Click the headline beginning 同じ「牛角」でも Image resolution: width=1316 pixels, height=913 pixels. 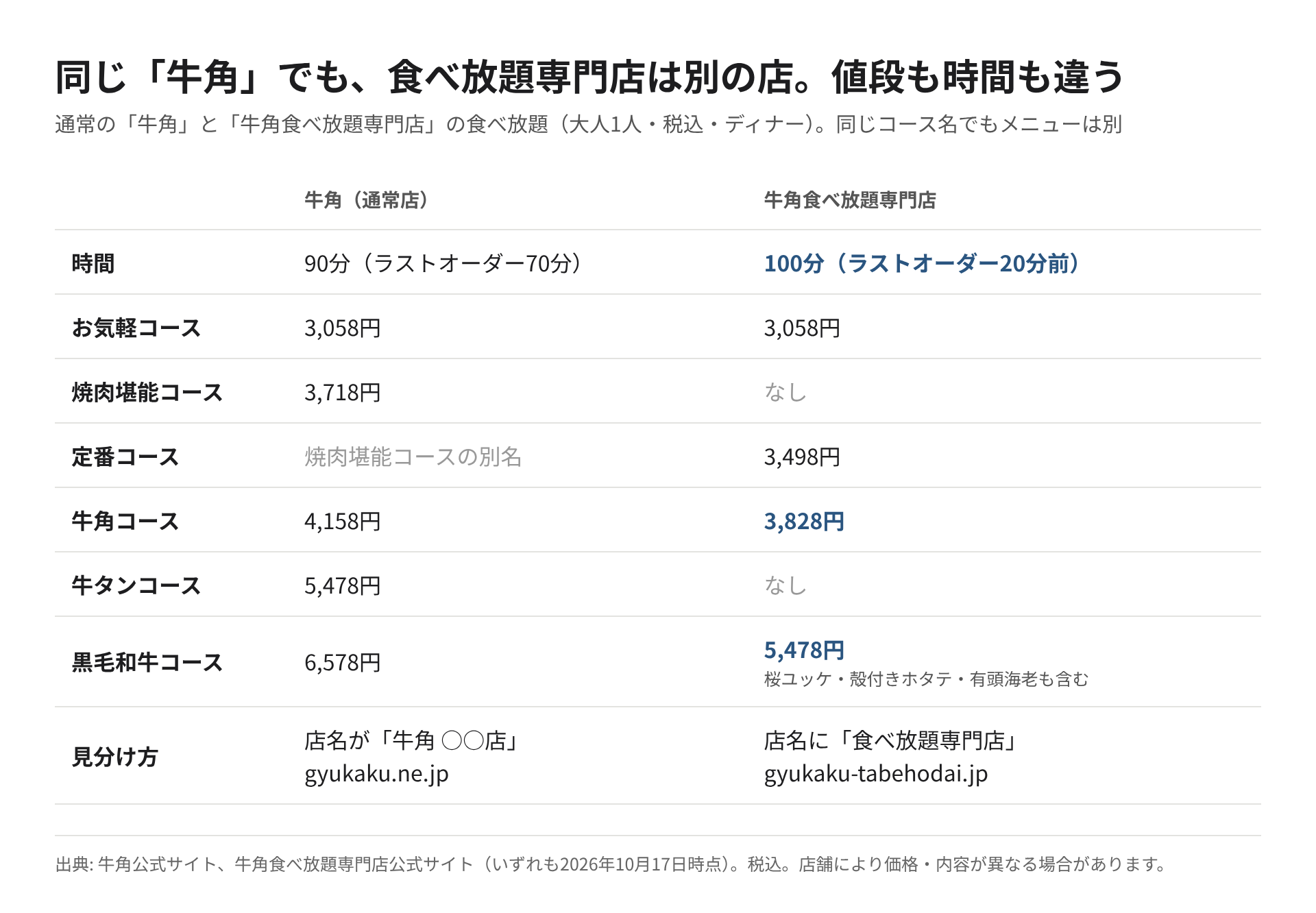(x=589, y=76)
